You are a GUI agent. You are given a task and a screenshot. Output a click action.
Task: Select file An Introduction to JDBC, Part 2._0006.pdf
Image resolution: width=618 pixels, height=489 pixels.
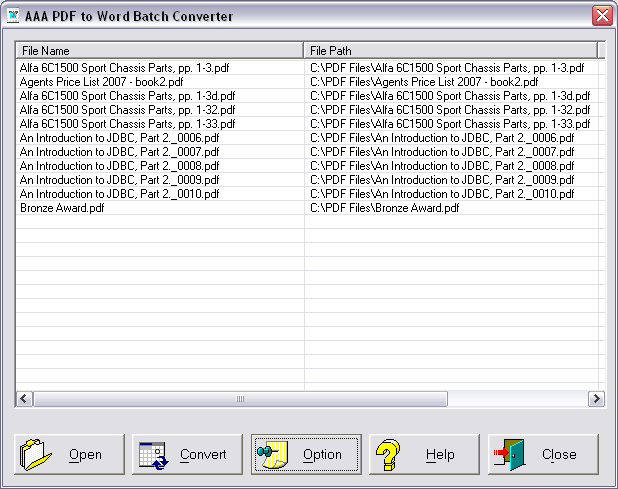119,138
